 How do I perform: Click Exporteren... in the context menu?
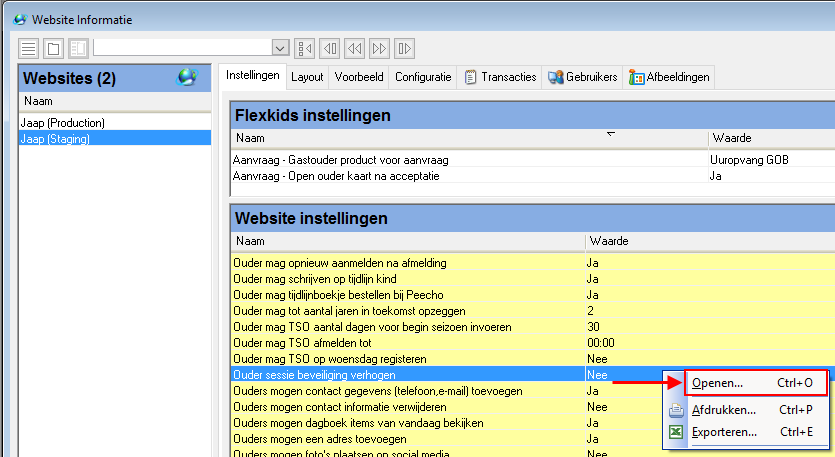tap(724, 432)
